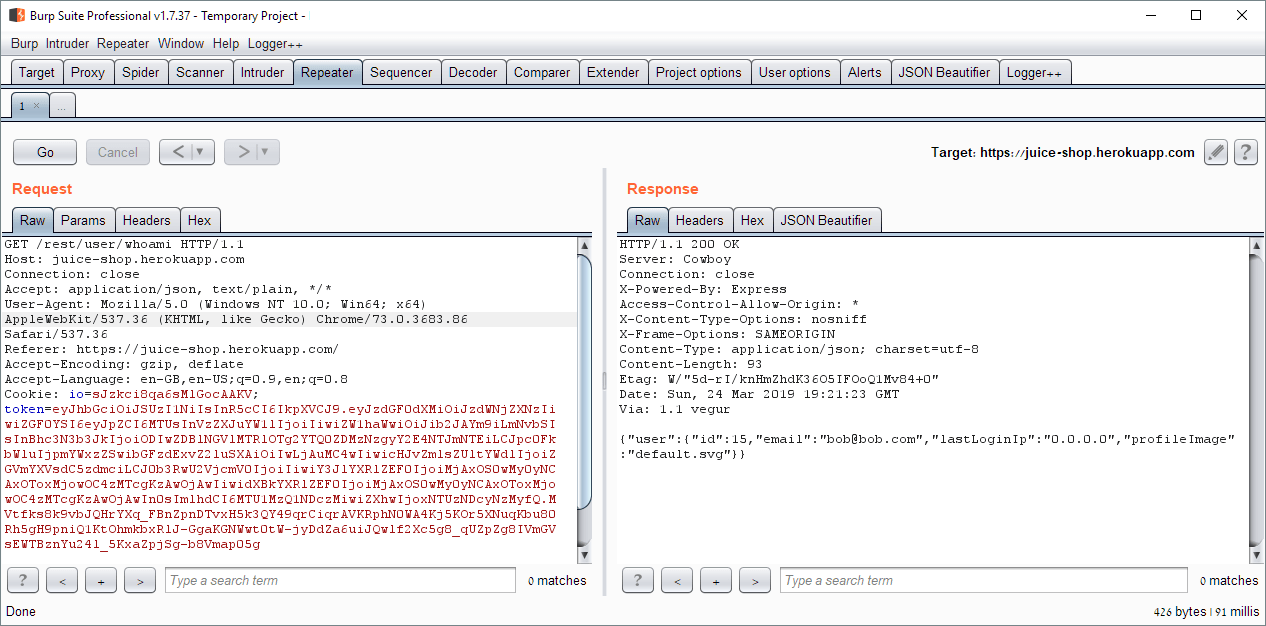Go back in request history

click(178, 152)
